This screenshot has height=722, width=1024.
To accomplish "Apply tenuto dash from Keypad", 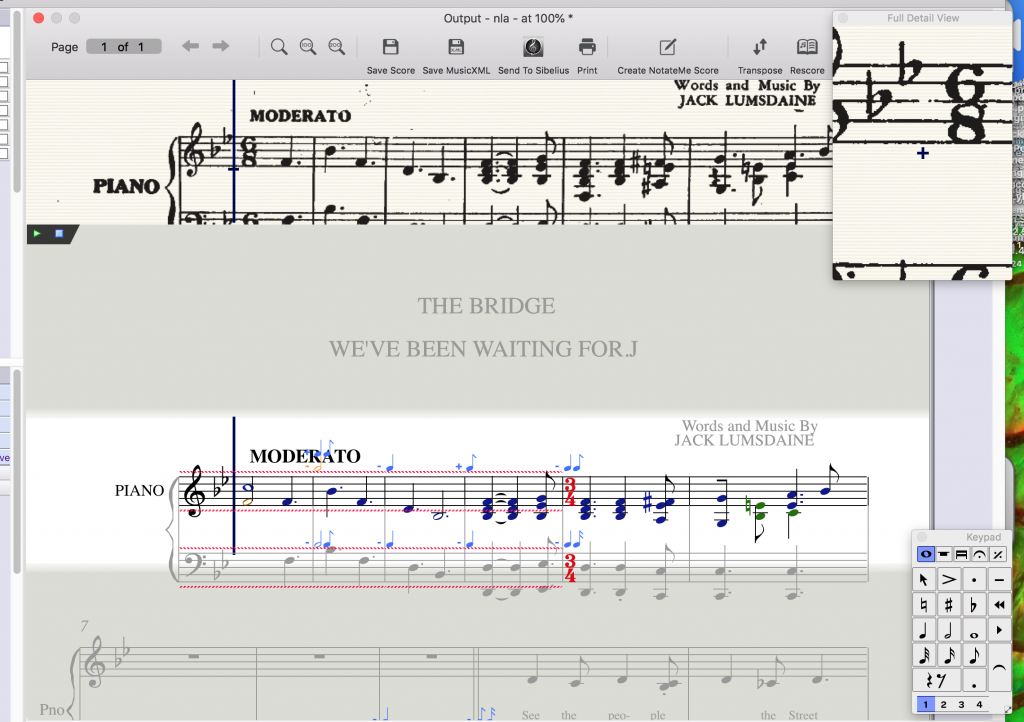I will (x=999, y=580).
